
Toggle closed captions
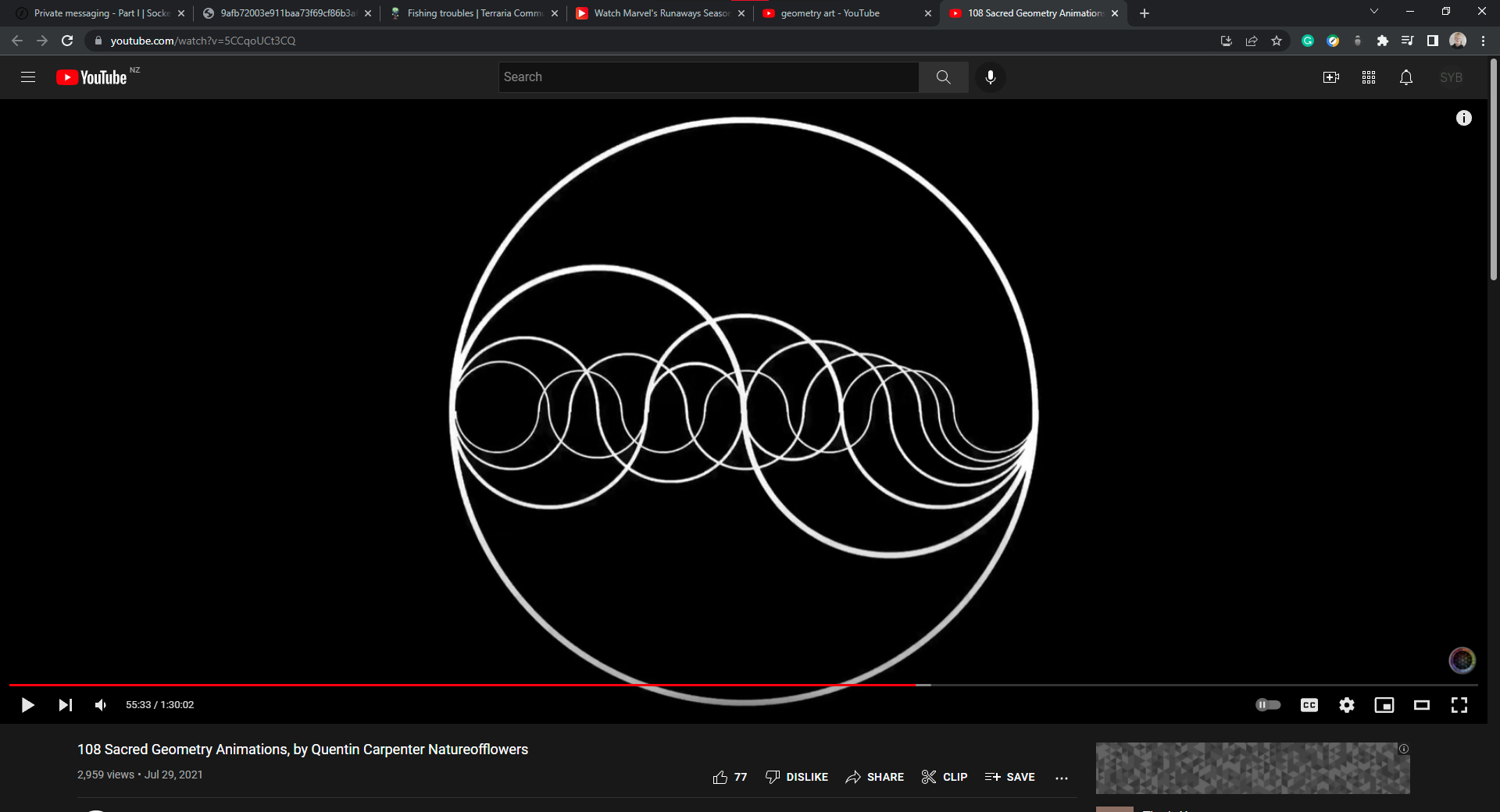tap(1309, 705)
